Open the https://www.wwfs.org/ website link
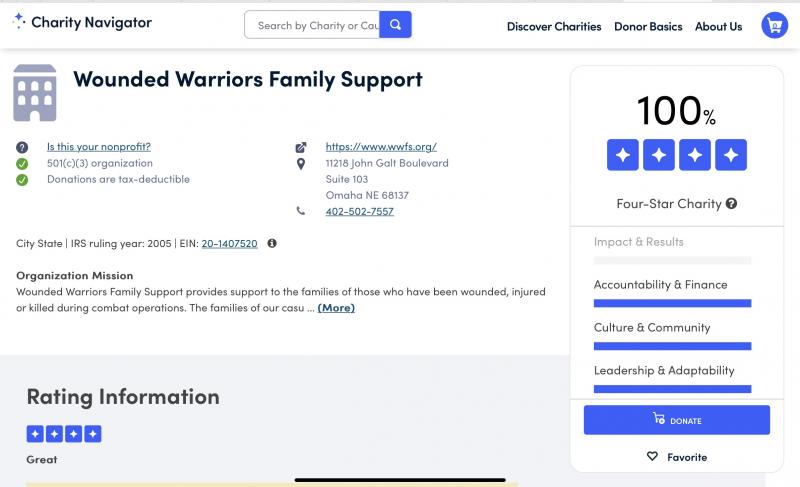This screenshot has height=487, width=800. tap(381, 147)
